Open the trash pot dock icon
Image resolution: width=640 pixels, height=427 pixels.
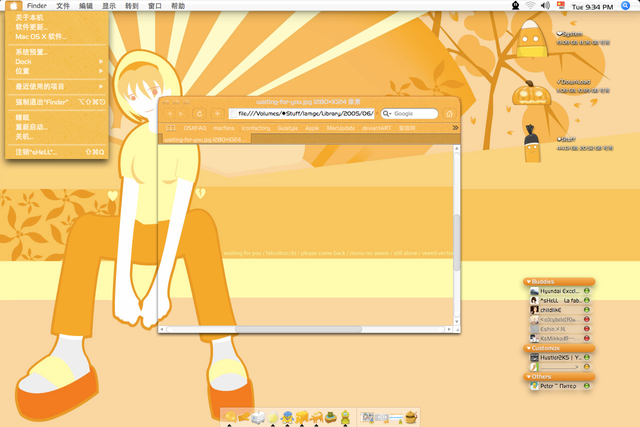[411, 417]
